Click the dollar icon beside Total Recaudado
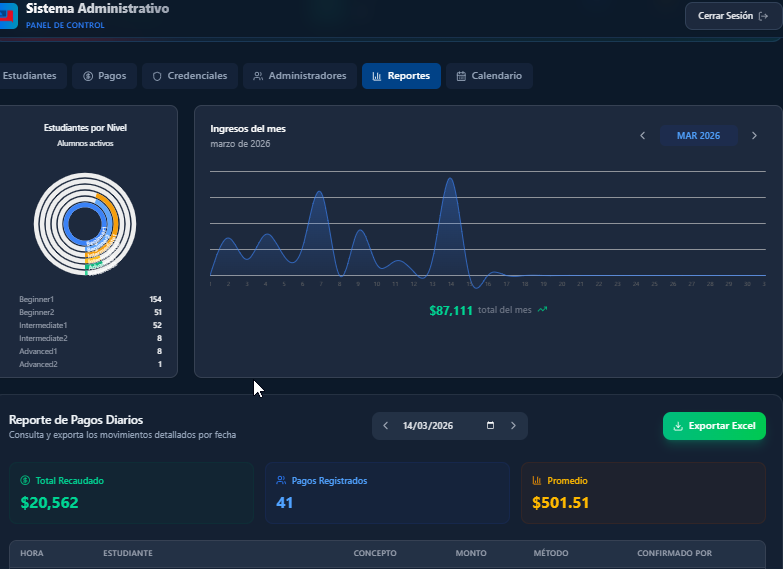Viewport: 783px width, 569px height. coord(25,480)
